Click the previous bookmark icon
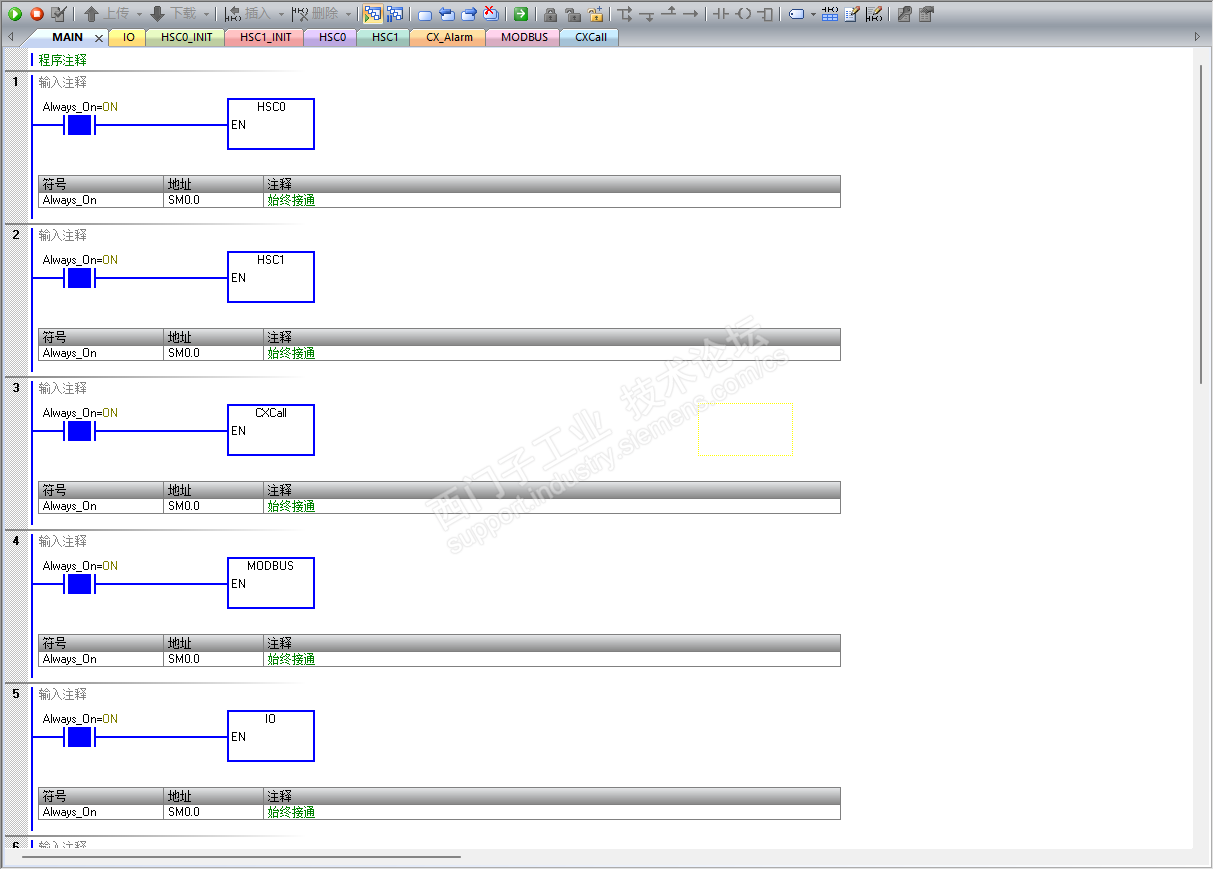 click(446, 14)
